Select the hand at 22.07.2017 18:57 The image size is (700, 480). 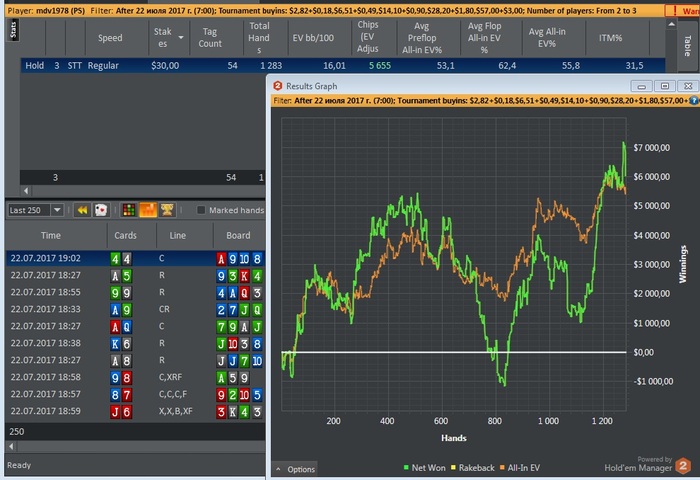pos(135,394)
